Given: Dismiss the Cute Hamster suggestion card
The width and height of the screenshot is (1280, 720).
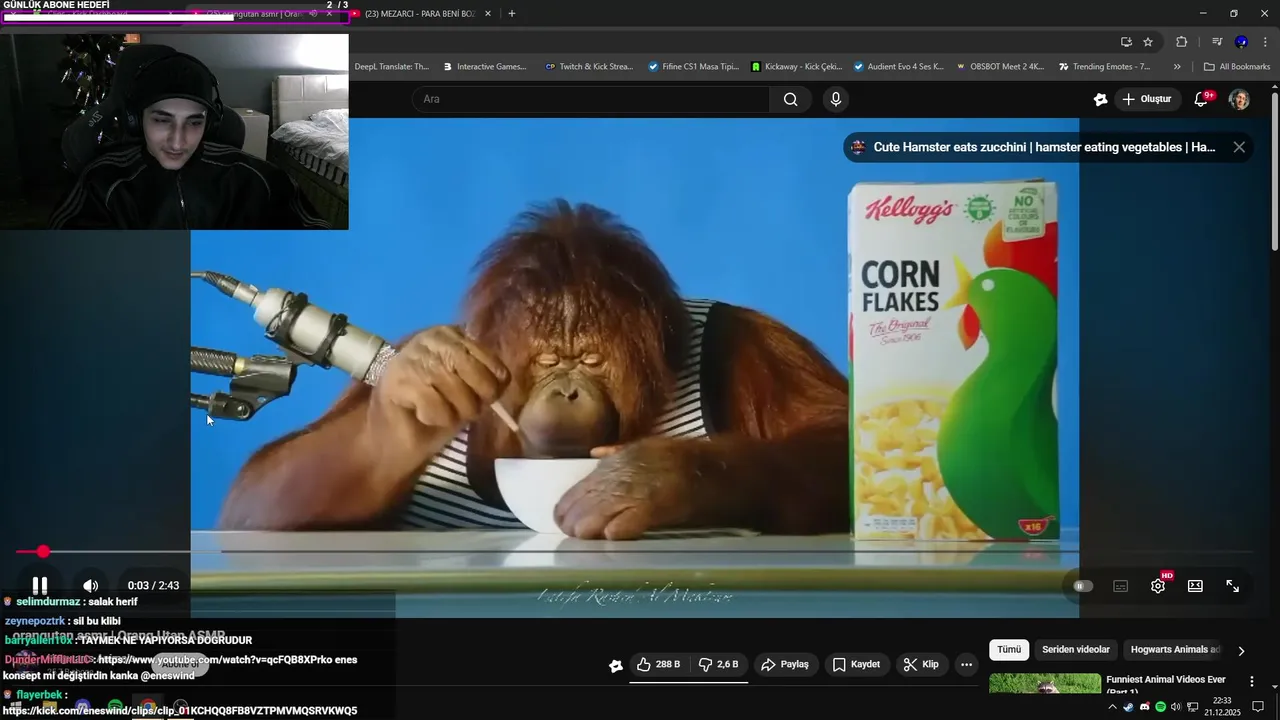Looking at the screenshot, I should click(1239, 147).
